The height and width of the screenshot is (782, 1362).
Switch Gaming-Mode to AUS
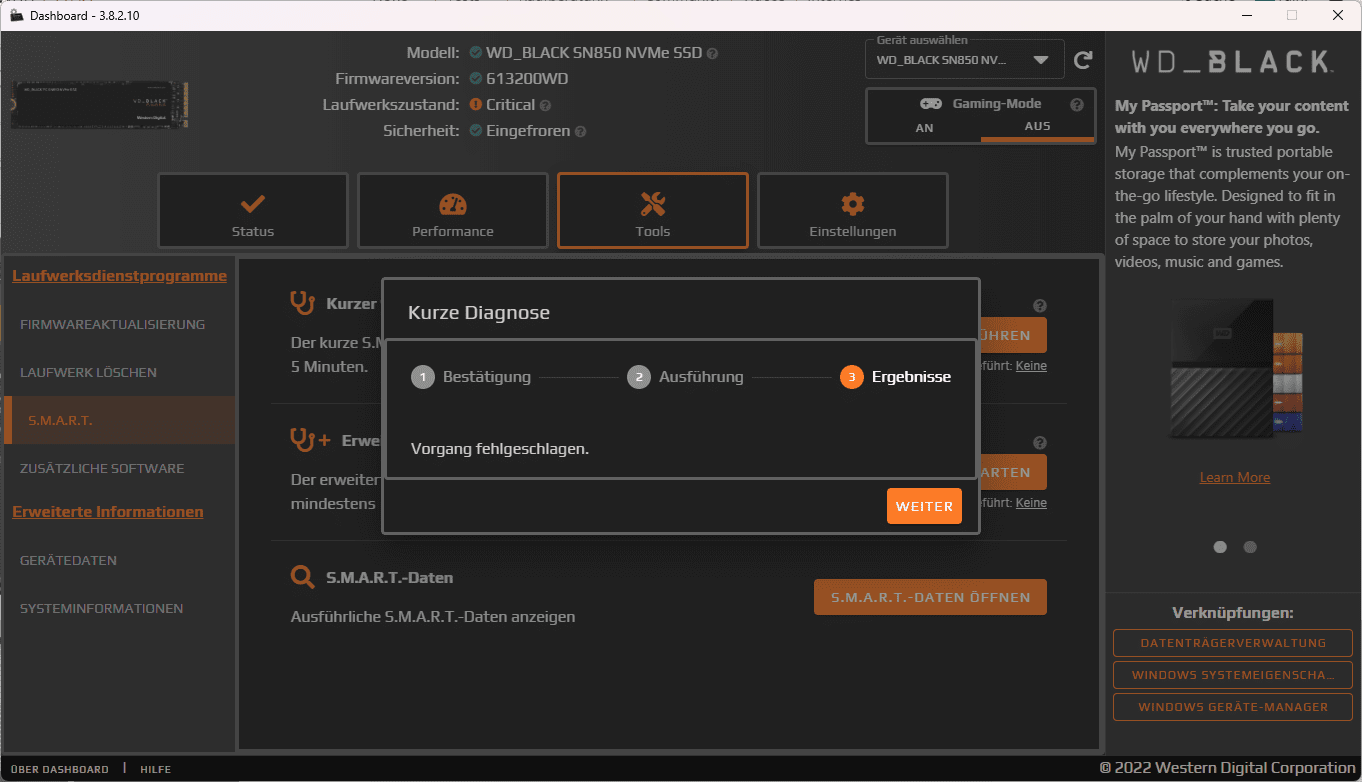1037,127
